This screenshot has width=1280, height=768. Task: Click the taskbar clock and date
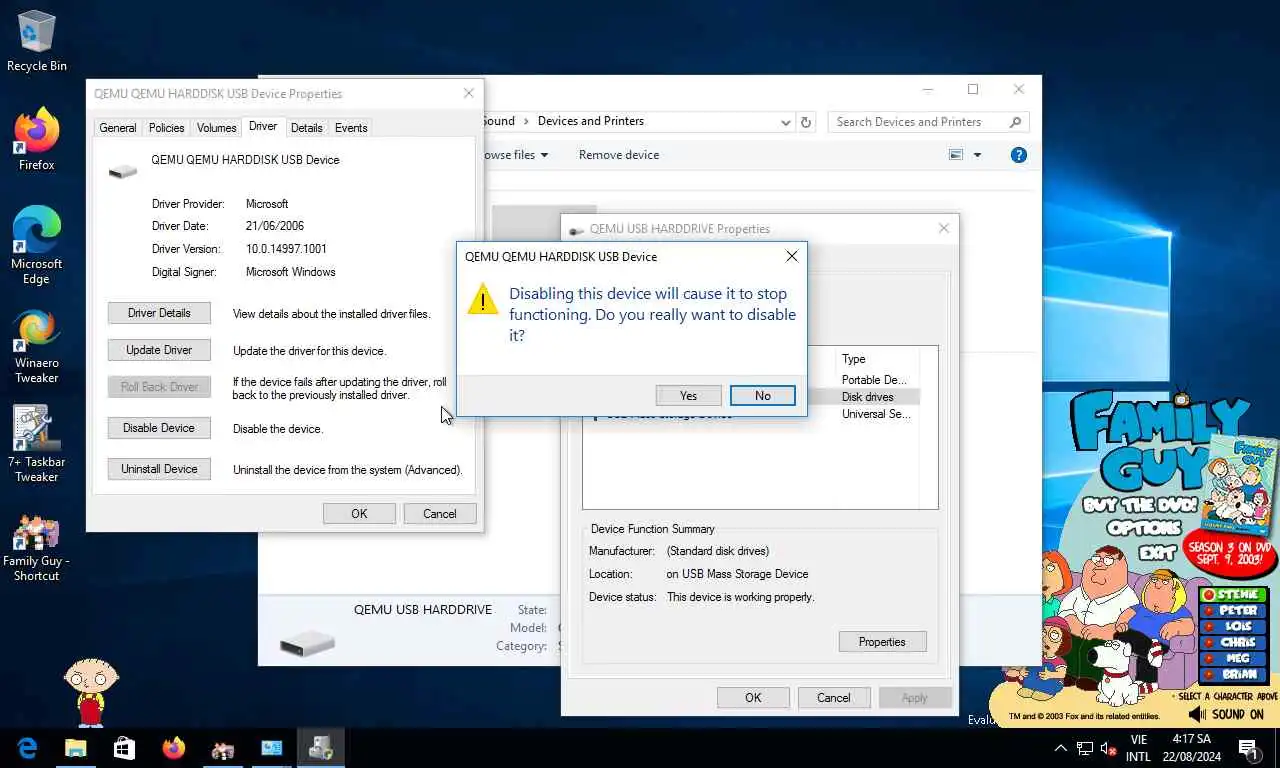[1192, 748]
